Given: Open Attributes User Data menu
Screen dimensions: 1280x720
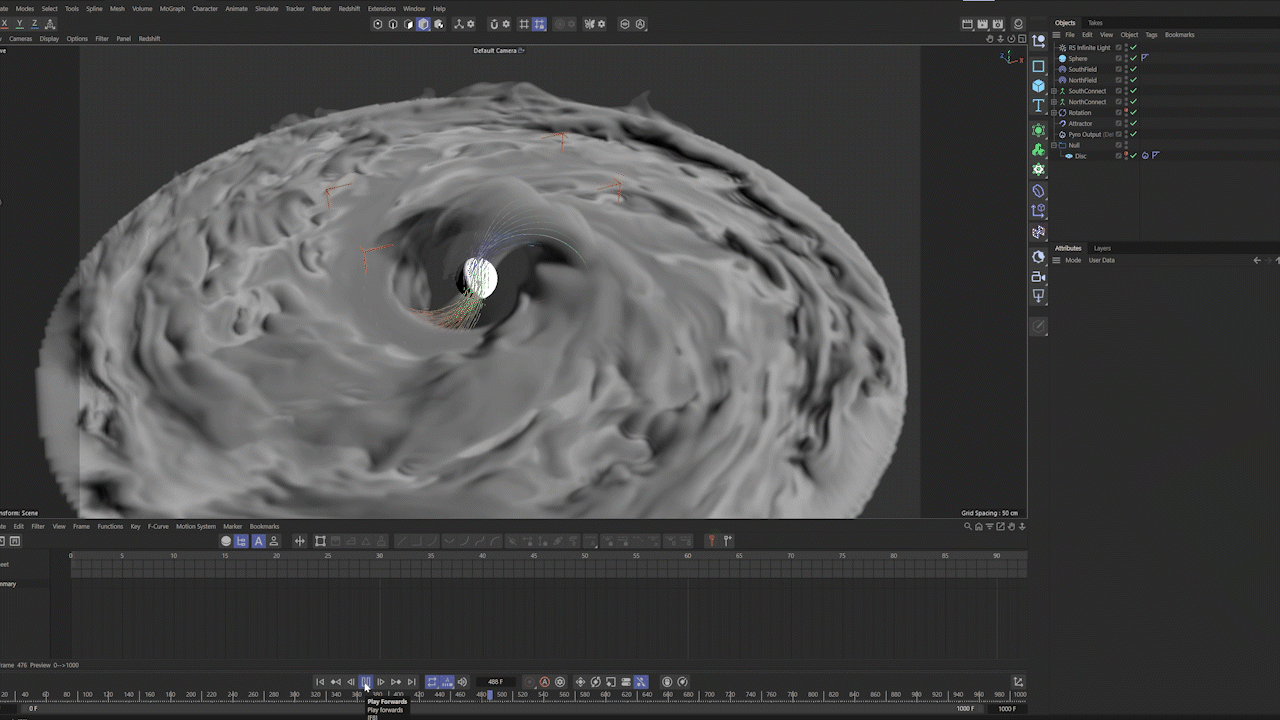Looking at the screenshot, I should [x=1101, y=260].
